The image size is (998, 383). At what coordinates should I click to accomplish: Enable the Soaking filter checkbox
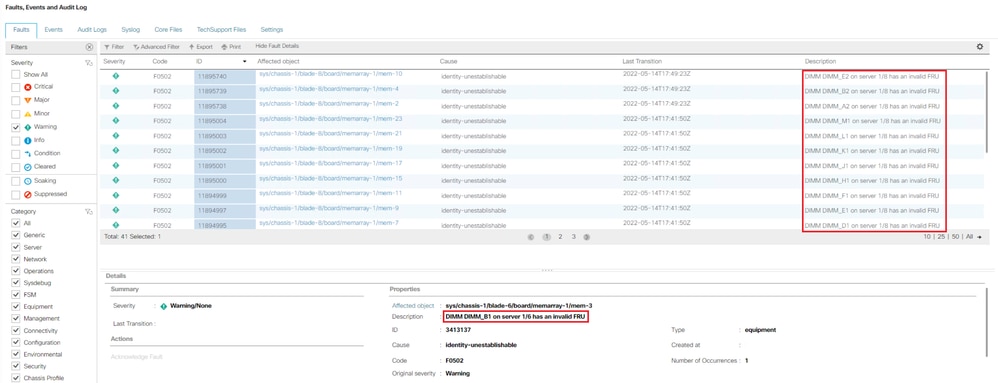click(x=16, y=181)
